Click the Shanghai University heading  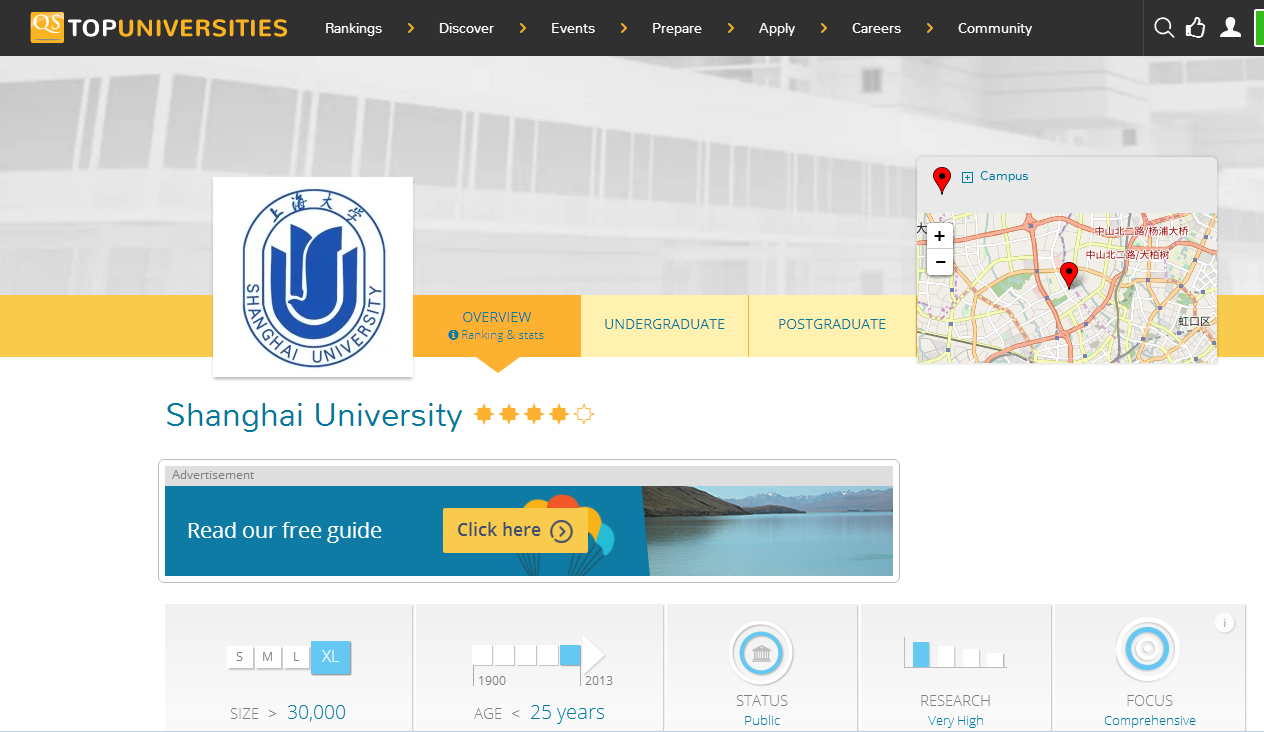point(314,415)
